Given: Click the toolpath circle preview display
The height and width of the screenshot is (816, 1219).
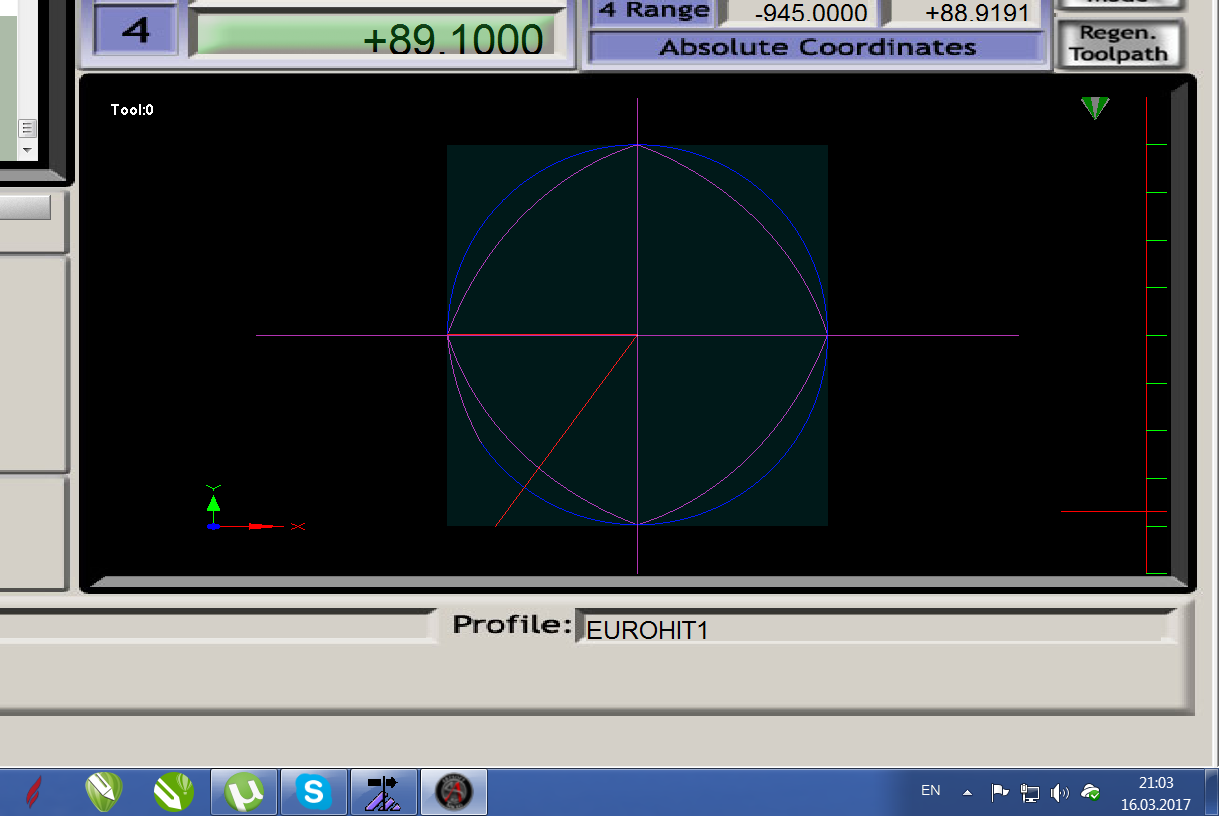Looking at the screenshot, I should click(637, 335).
